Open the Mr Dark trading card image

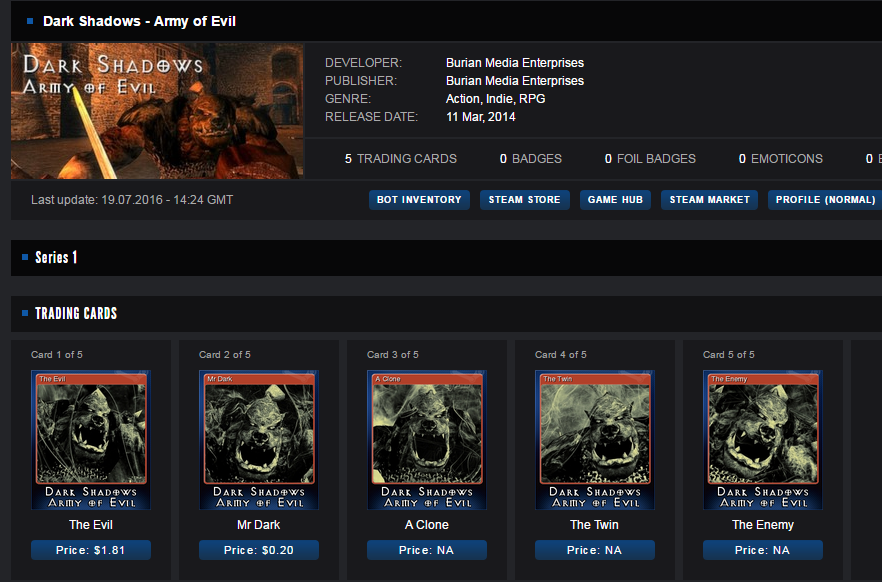[x=259, y=440]
